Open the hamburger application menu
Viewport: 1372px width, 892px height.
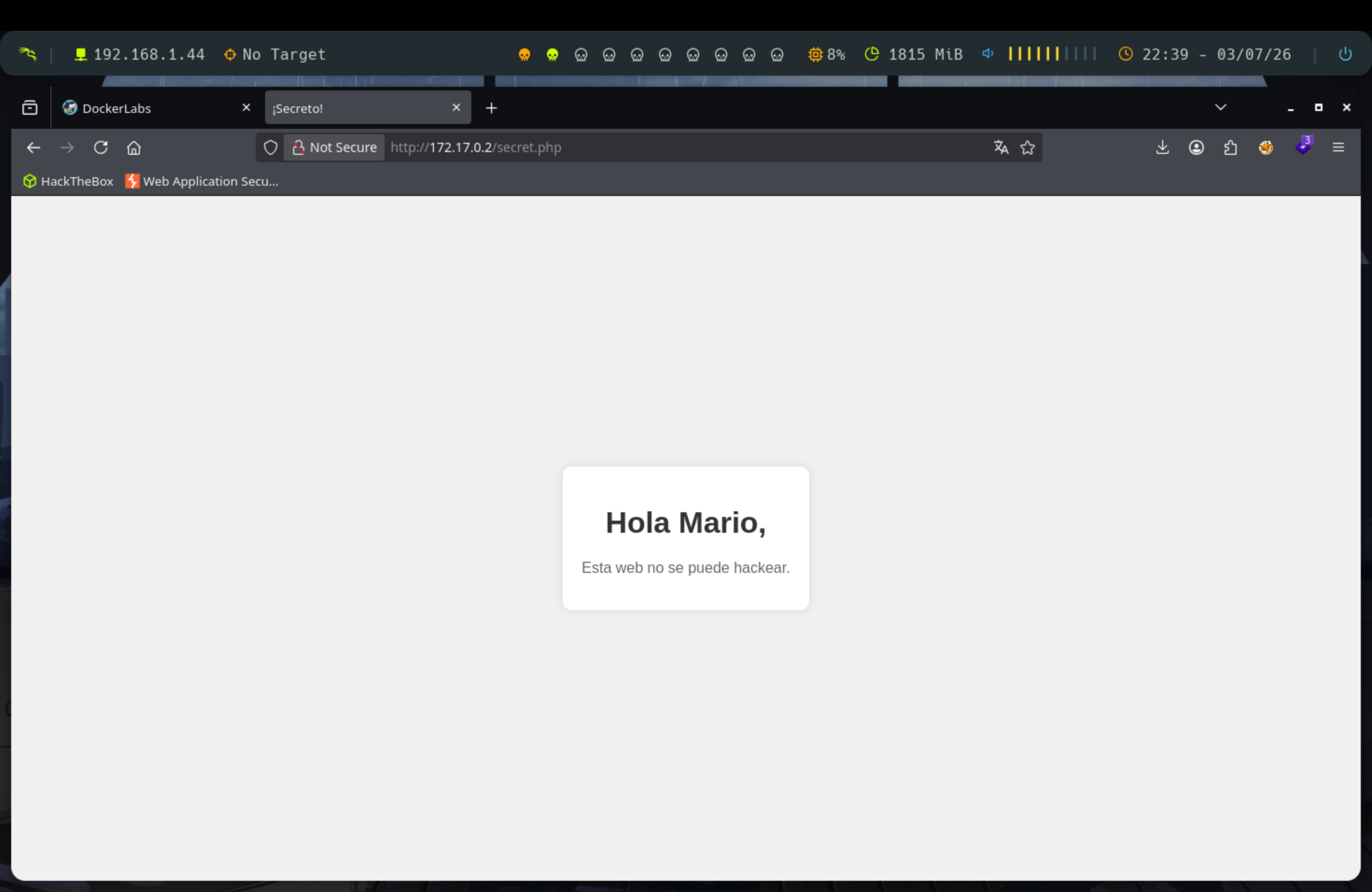1338,147
